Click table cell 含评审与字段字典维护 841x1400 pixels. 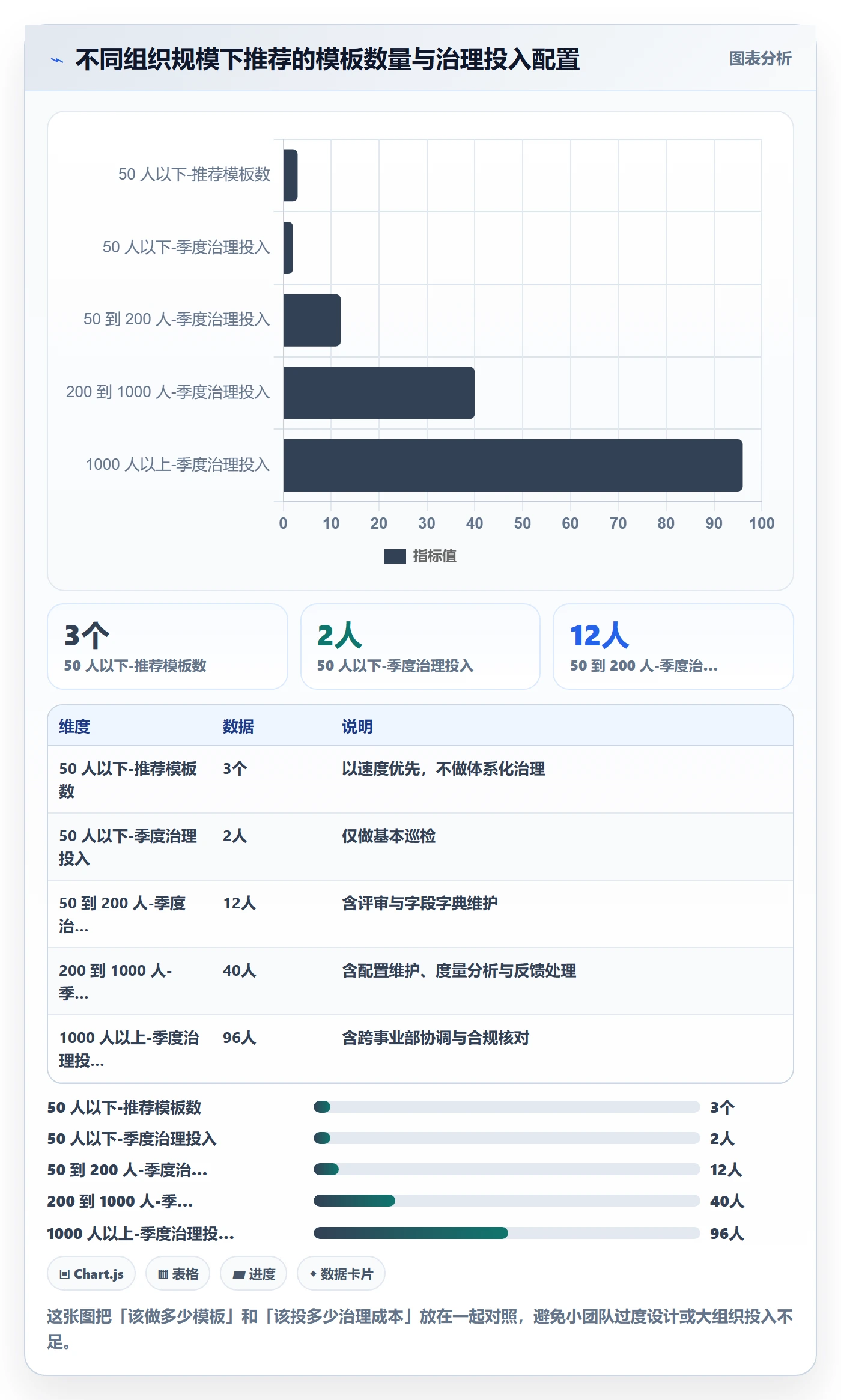coord(420,903)
